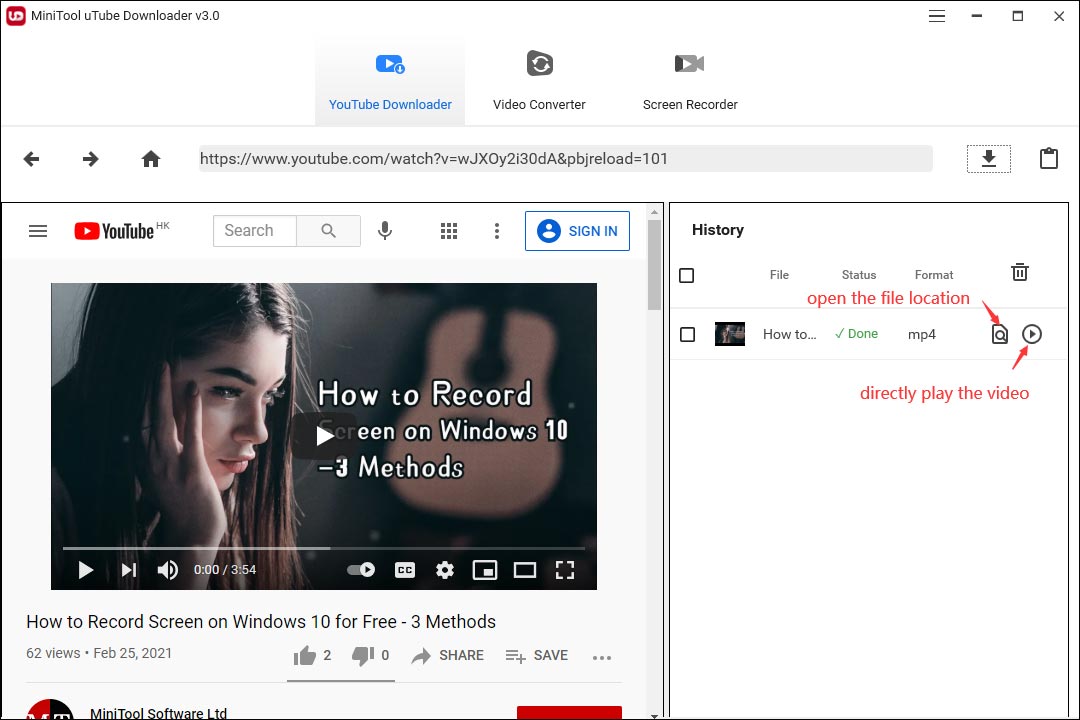Select the checkbox for the downloaded mp4 video
The image size is (1080, 720).
point(687,334)
